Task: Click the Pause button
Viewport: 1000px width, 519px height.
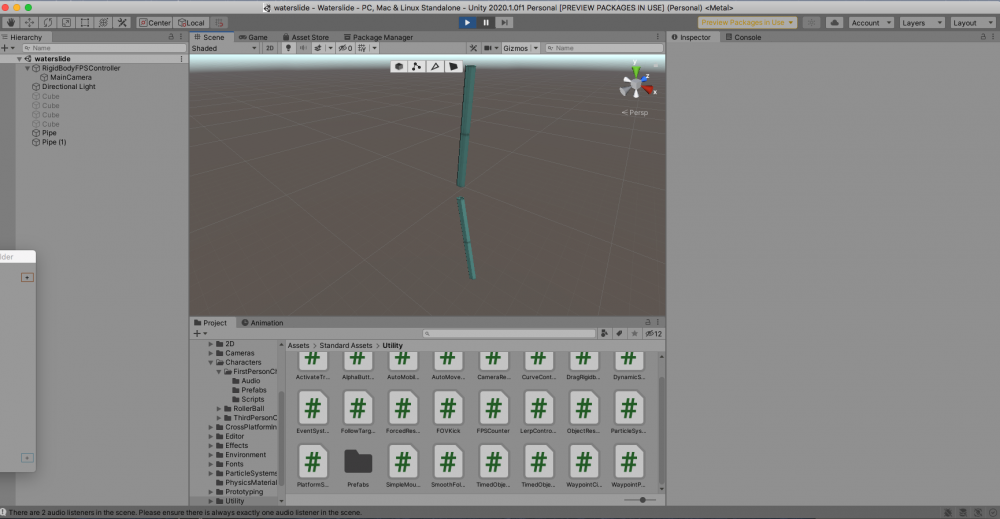Action: point(486,22)
